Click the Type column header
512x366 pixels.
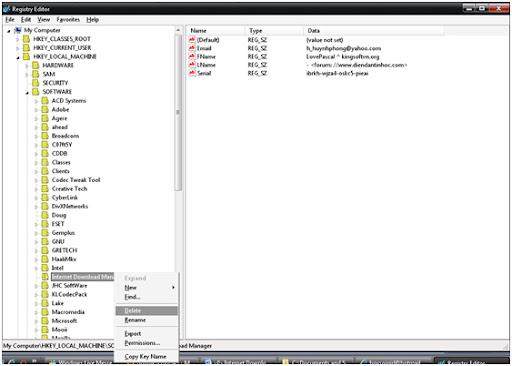274,31
